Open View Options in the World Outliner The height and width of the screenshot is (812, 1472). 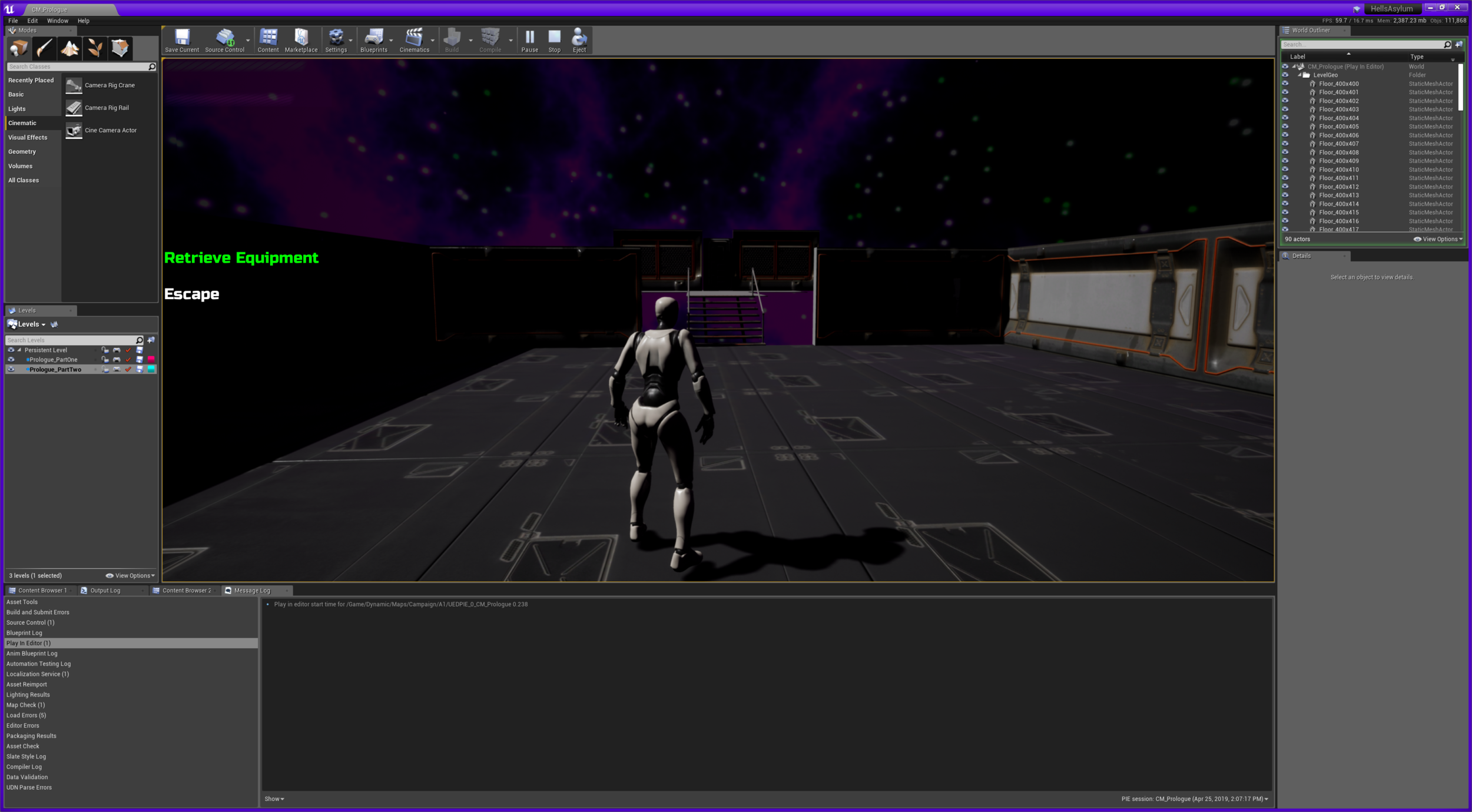click(x=1438, y=239)
